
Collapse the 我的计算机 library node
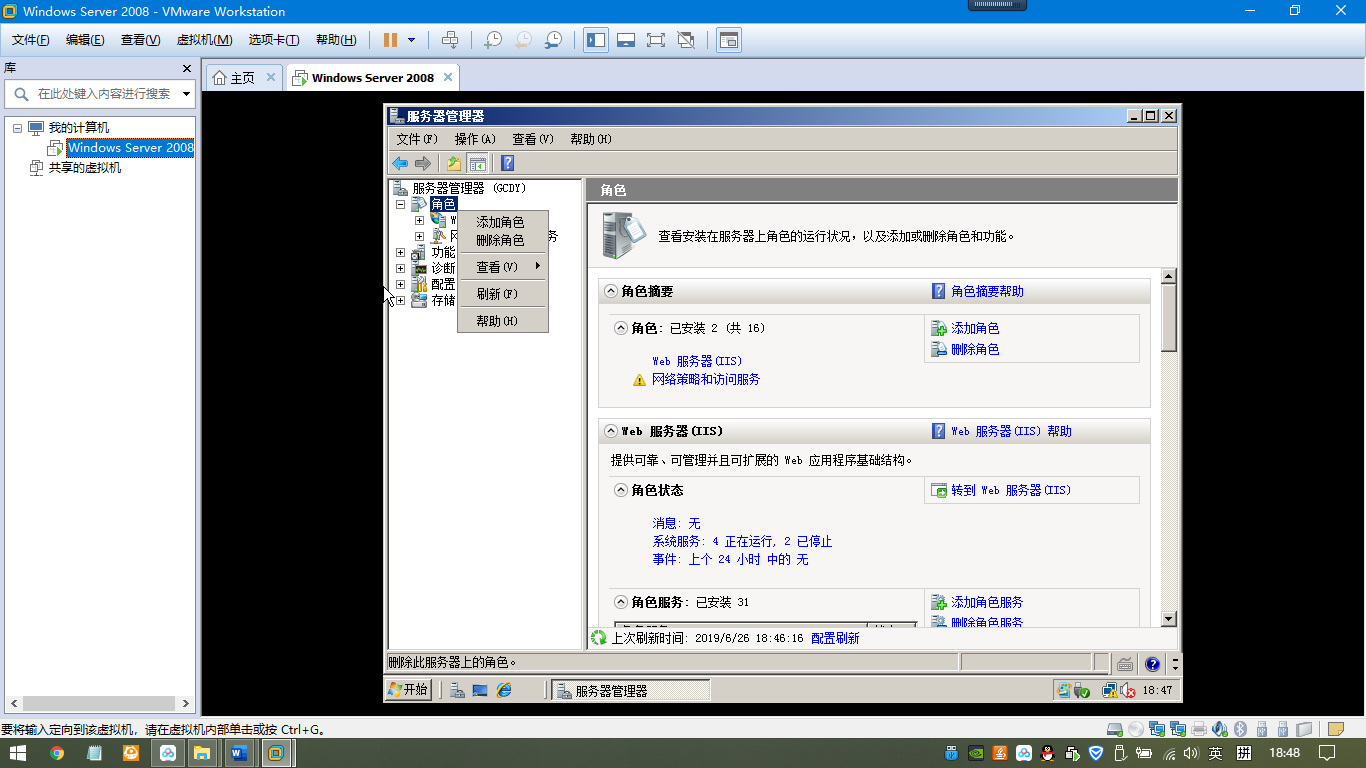(17, 128)
